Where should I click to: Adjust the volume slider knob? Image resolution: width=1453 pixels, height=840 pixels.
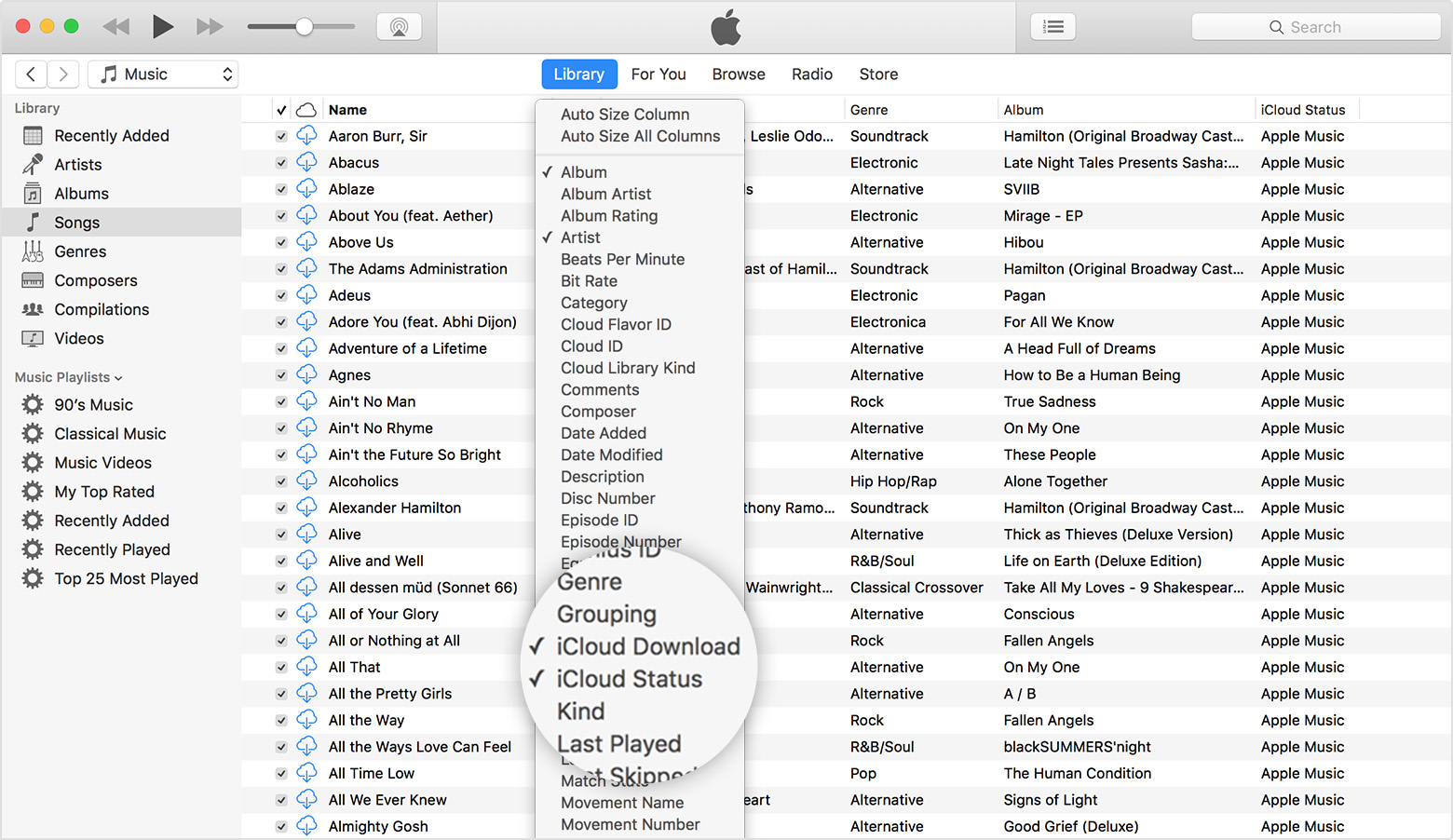coord(304,27)
